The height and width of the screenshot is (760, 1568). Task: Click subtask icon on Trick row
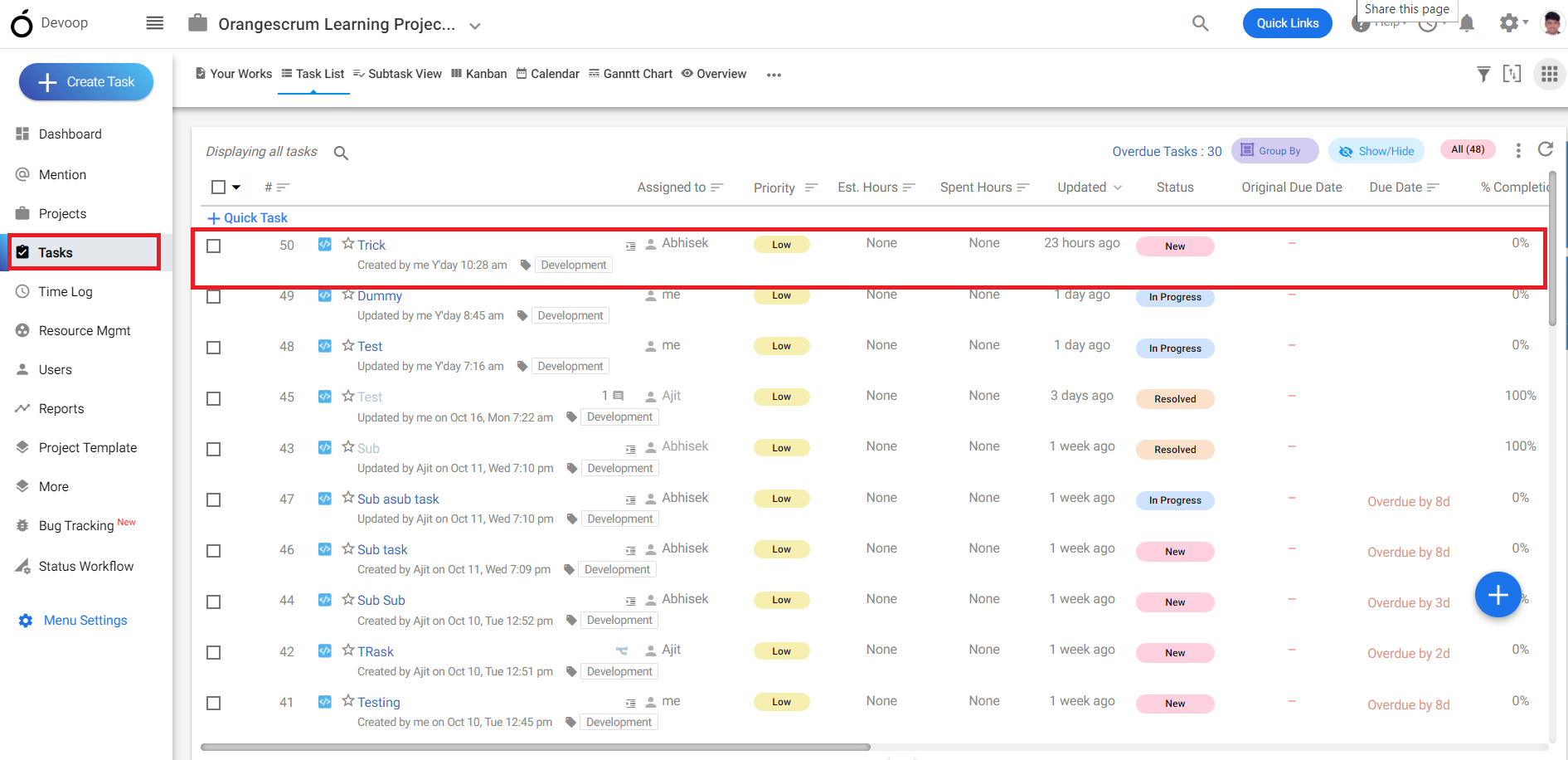tap(630, 246)
